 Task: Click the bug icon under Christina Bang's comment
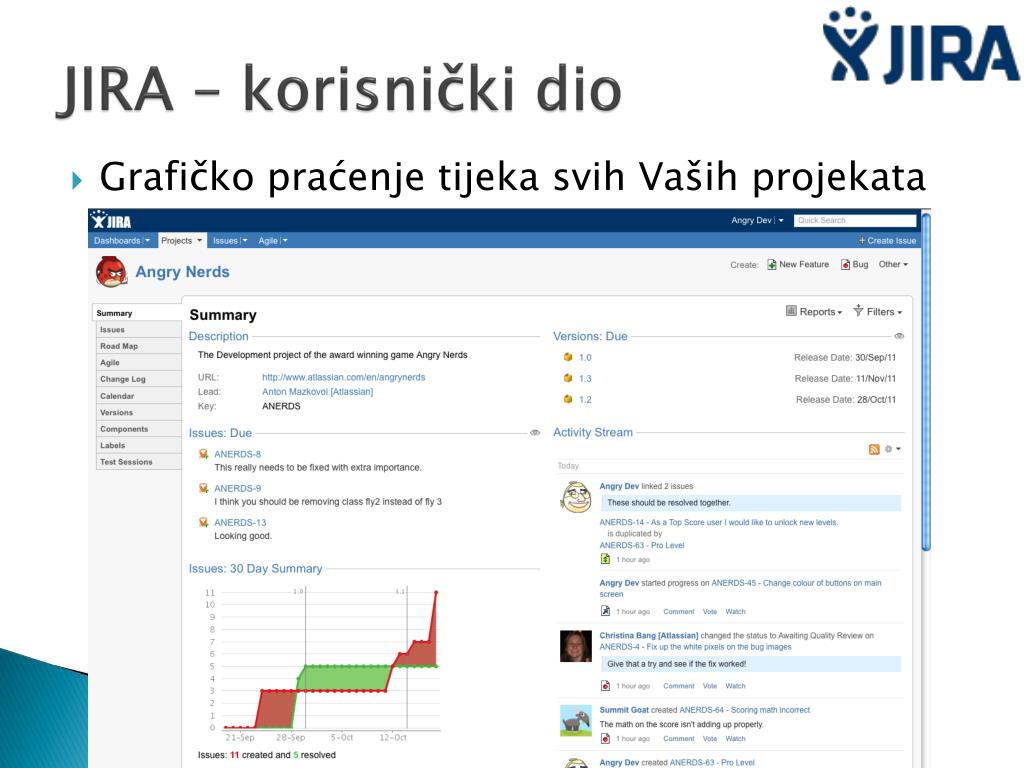point(605,686)
